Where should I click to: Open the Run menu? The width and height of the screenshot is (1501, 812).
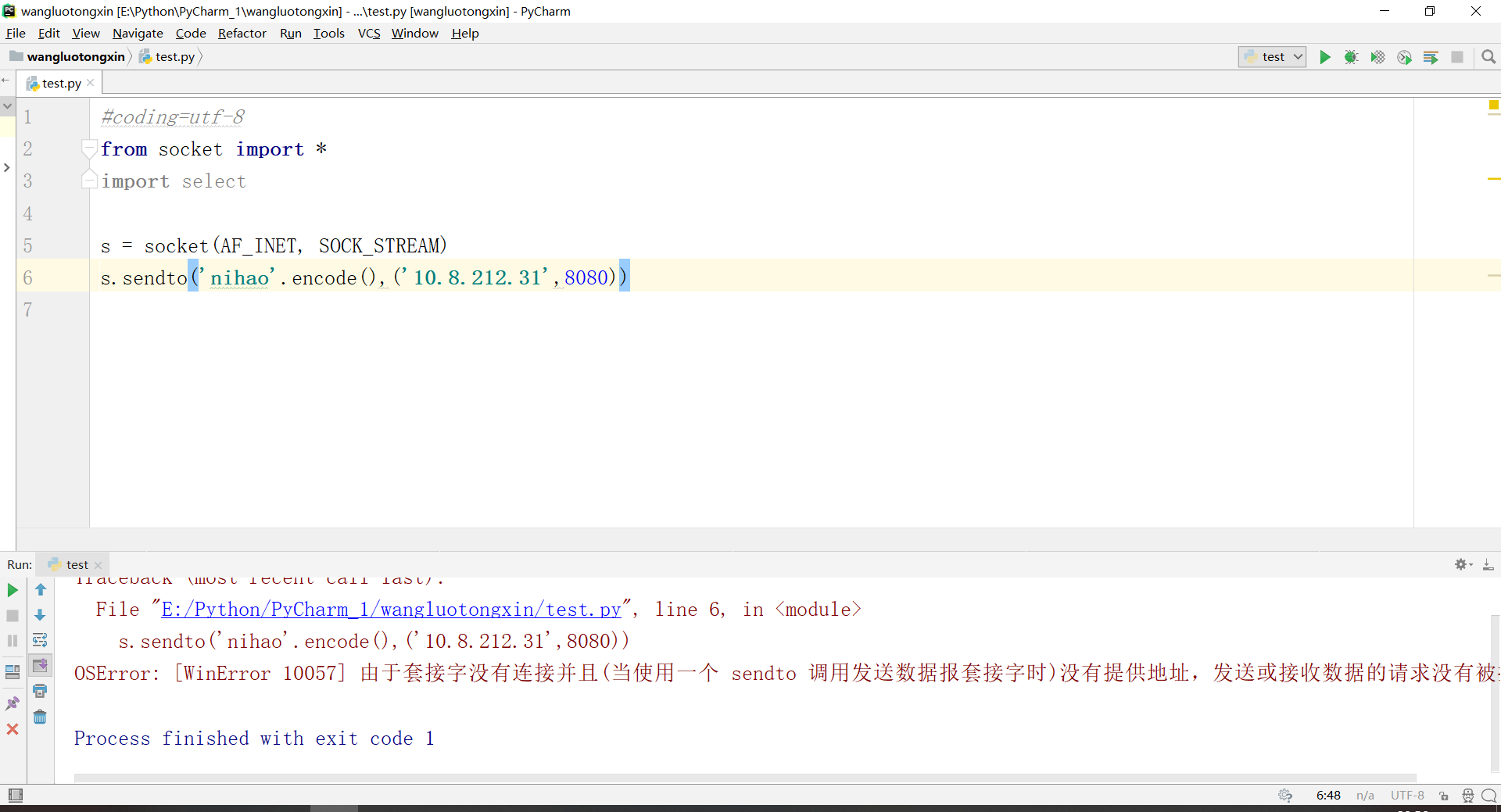[x=291, y=33]
